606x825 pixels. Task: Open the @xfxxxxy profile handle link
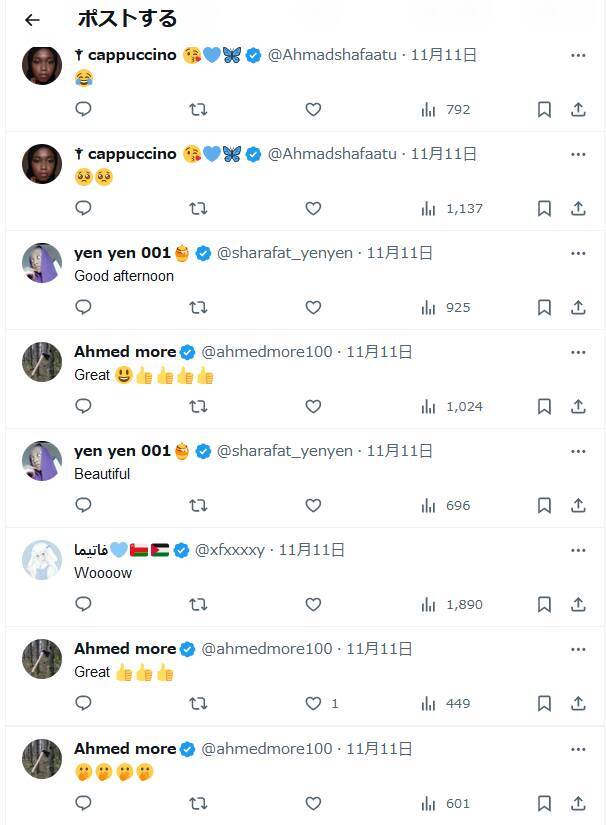230,550
